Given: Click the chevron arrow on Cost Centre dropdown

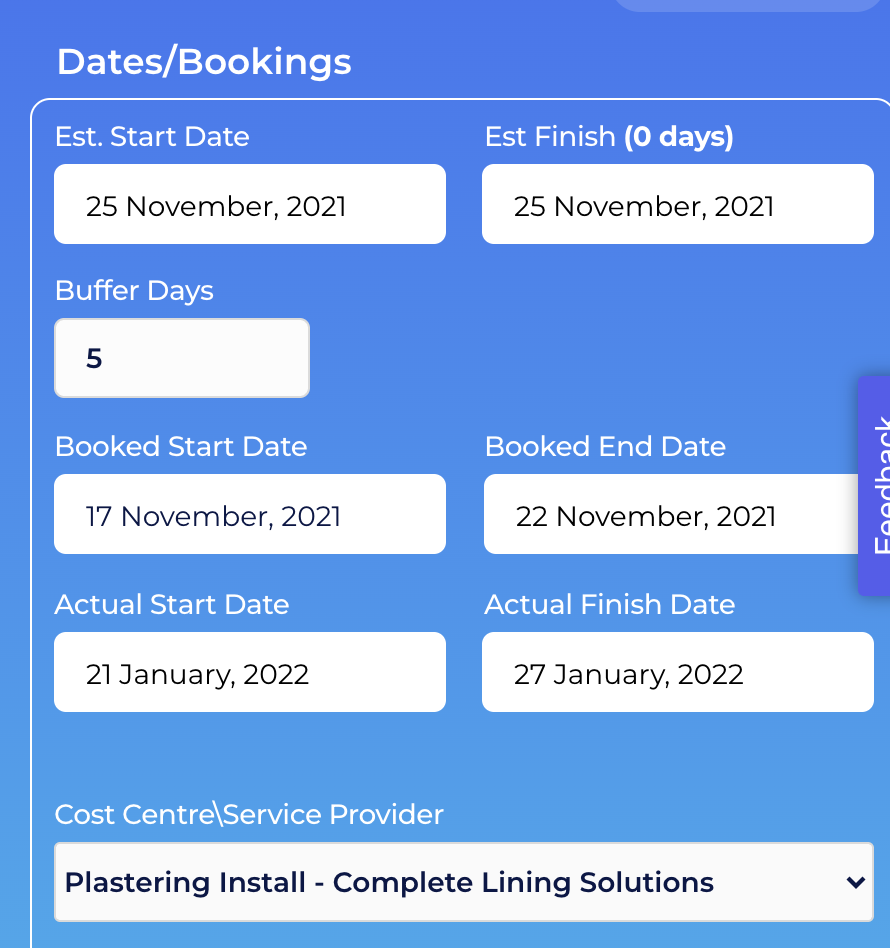Looking at the screenshot, I should click(856, 883).
